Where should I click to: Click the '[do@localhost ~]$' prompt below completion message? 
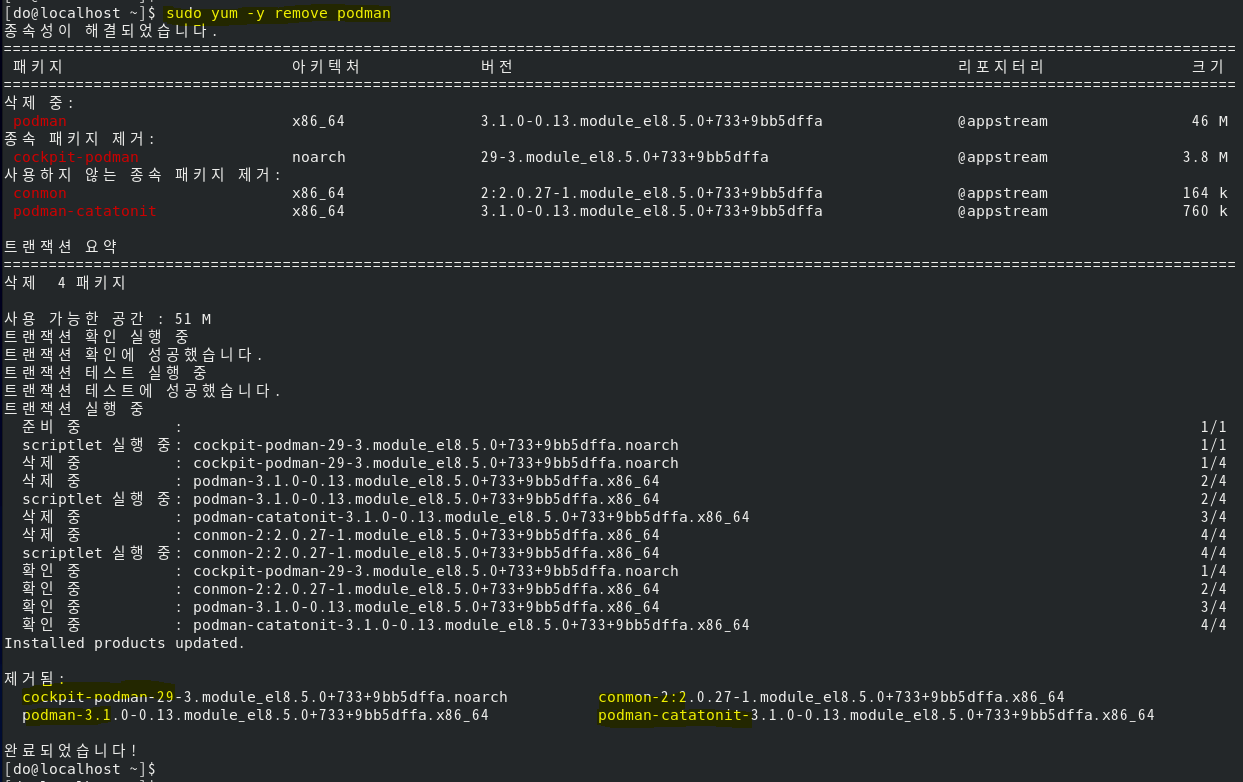click(80, 769)
